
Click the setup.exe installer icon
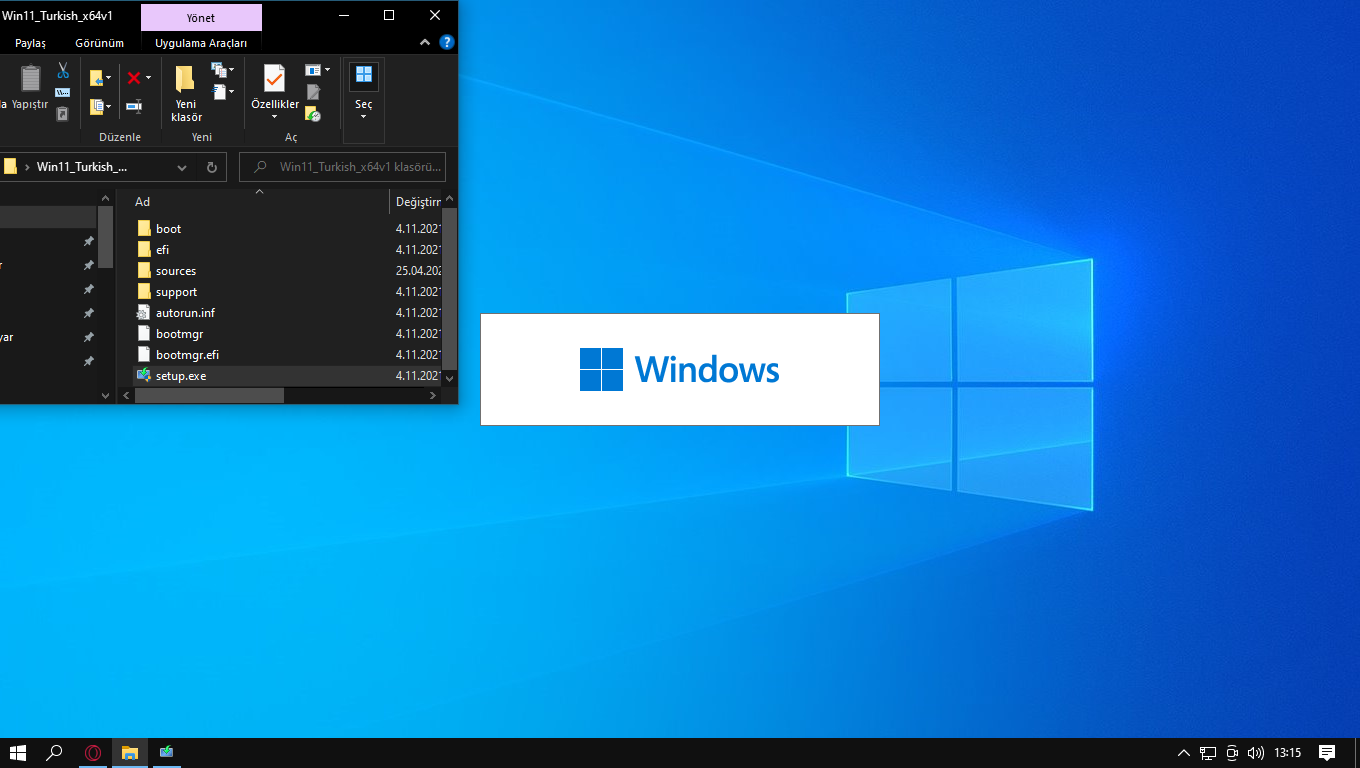click(x=144, y=375)
